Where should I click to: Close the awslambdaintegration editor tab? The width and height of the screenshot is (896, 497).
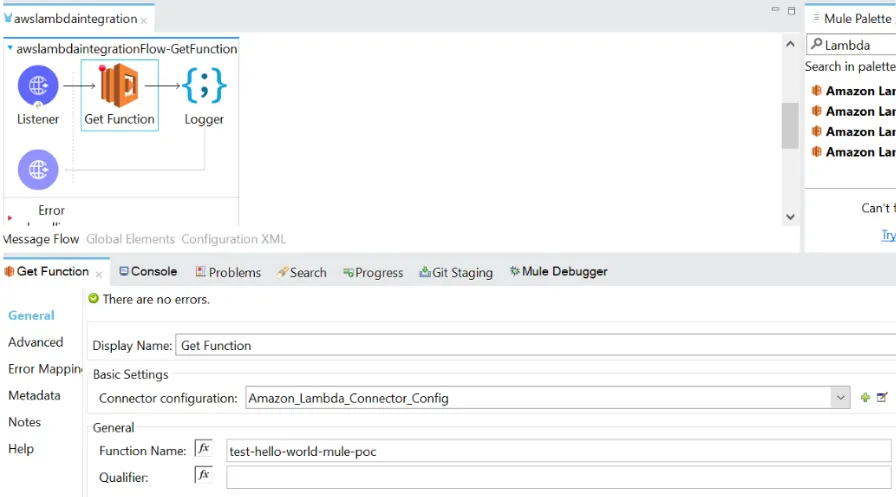click(144, 21)
